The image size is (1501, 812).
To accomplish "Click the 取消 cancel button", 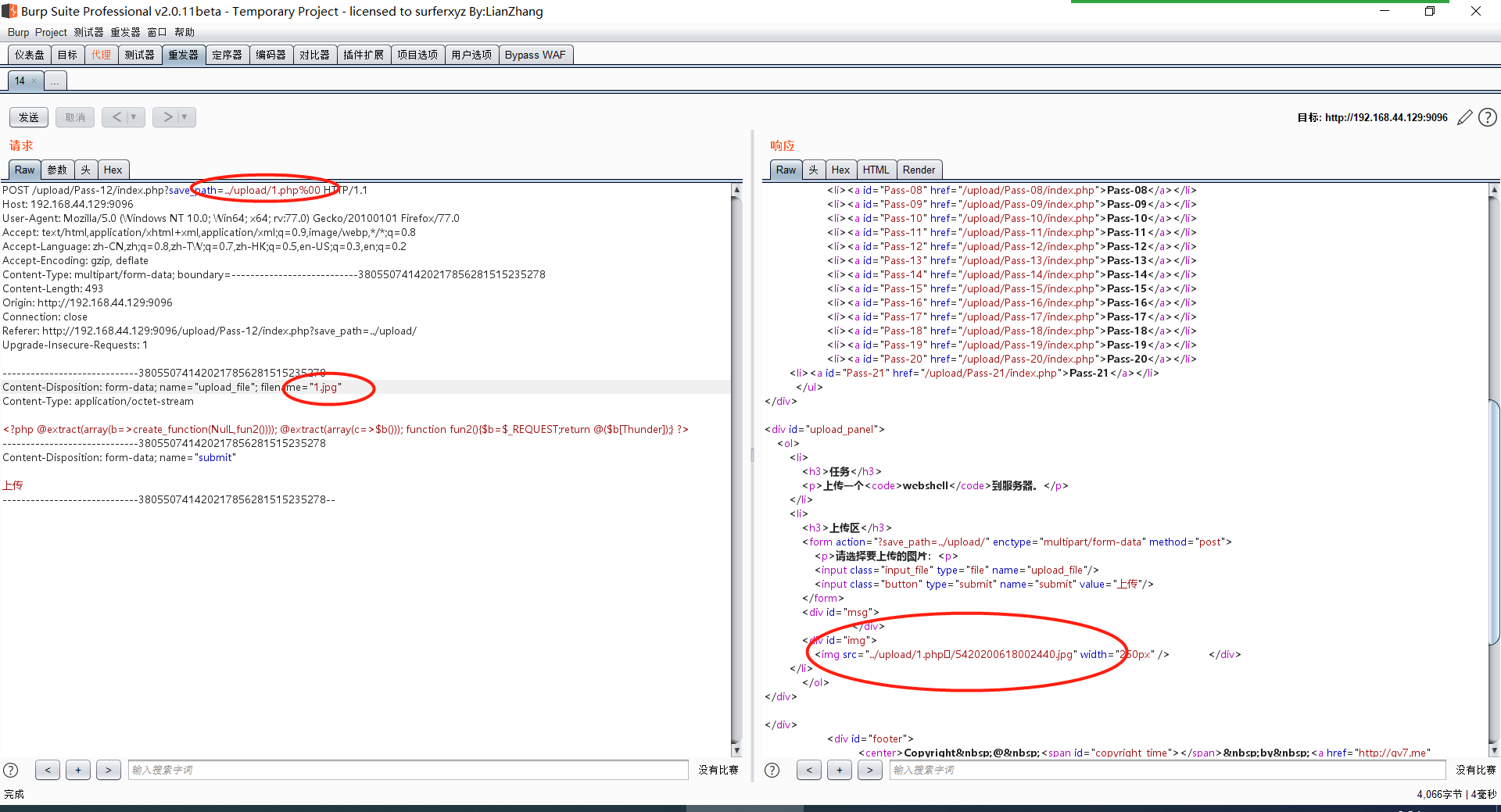I will pyautogui.click(x=75, y=117).
